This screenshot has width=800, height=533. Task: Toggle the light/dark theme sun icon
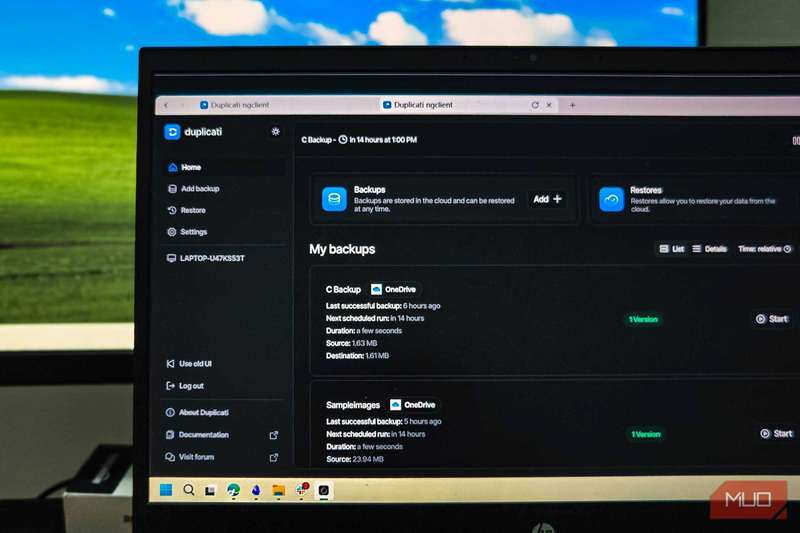[x=276, y=132]
